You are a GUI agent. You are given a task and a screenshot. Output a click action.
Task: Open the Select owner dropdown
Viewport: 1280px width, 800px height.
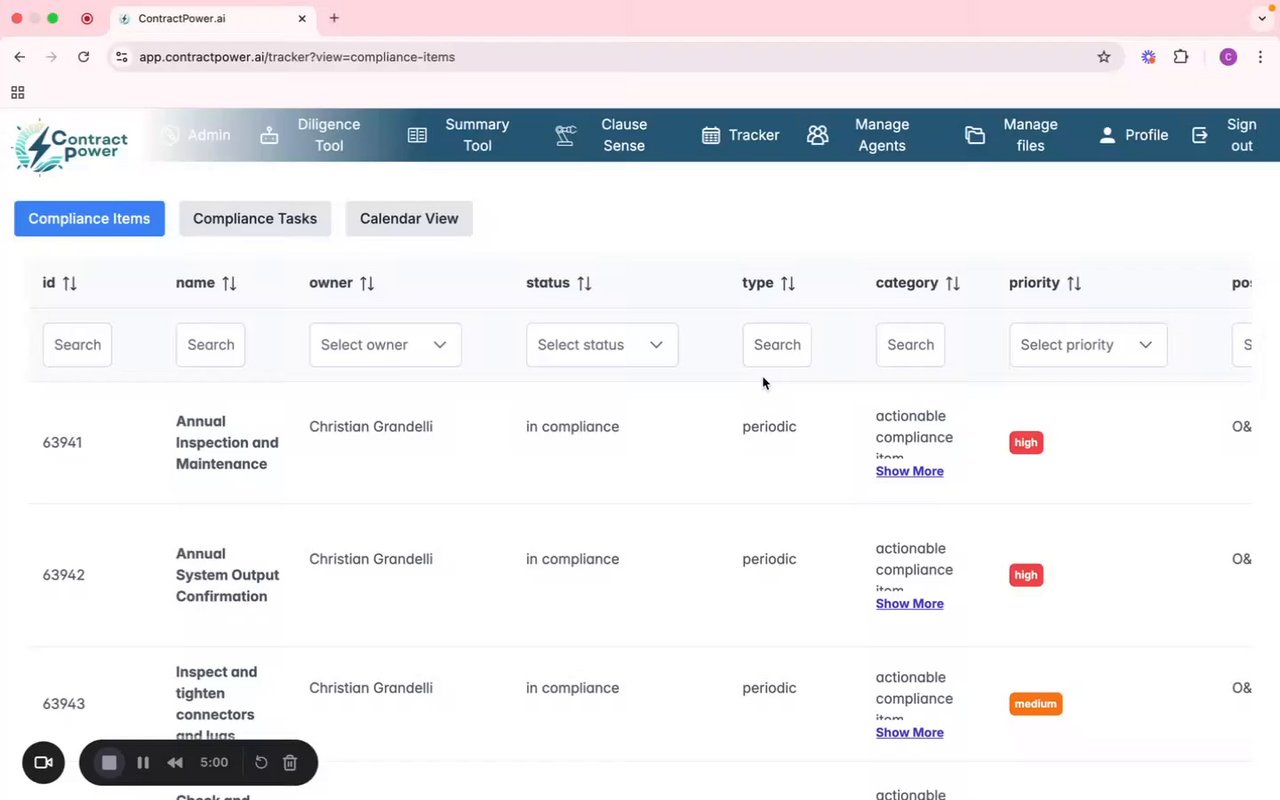click(385, 345)
